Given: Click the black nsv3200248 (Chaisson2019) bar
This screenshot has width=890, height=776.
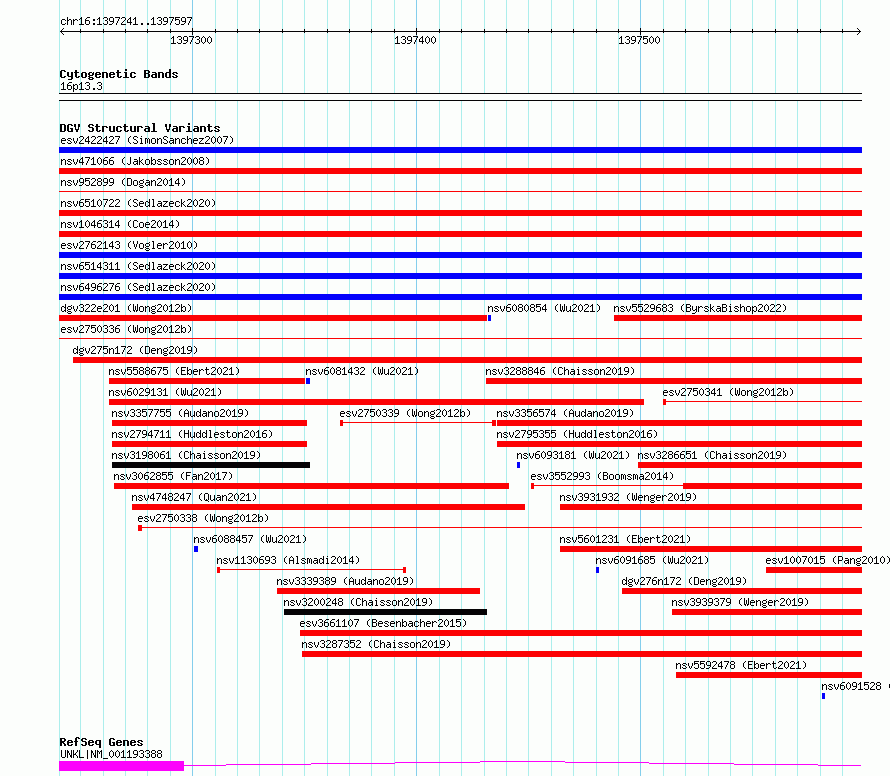Looking at the screenshot, I should point(385,612).
